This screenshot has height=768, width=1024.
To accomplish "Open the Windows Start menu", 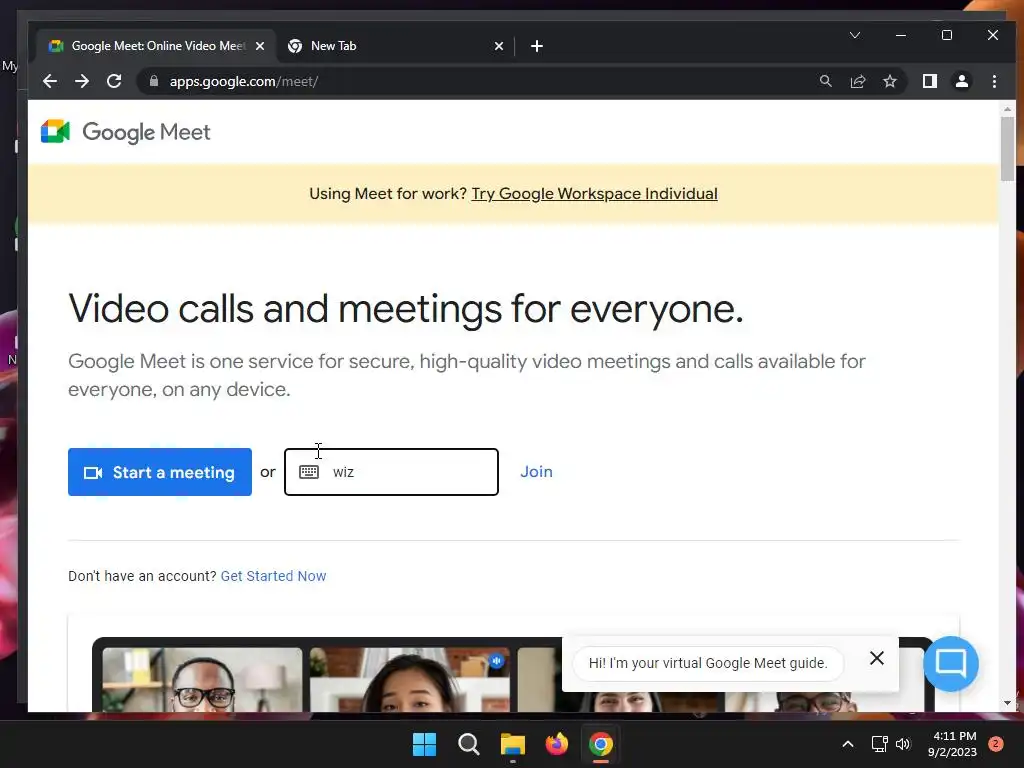I will pyautogui.click(x=424, y=744).
